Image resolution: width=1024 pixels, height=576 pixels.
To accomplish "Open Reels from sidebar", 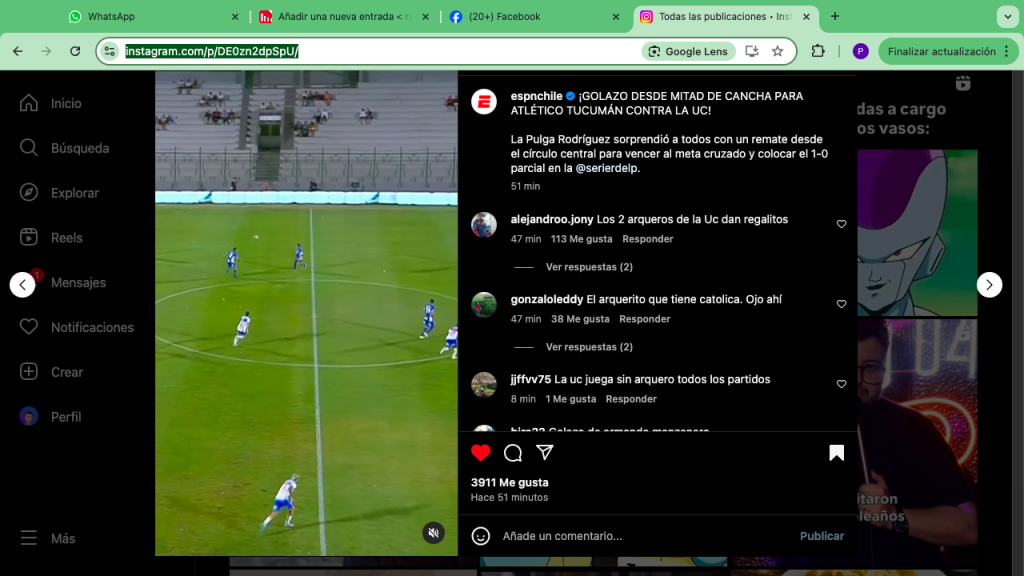I will (51, 238).
